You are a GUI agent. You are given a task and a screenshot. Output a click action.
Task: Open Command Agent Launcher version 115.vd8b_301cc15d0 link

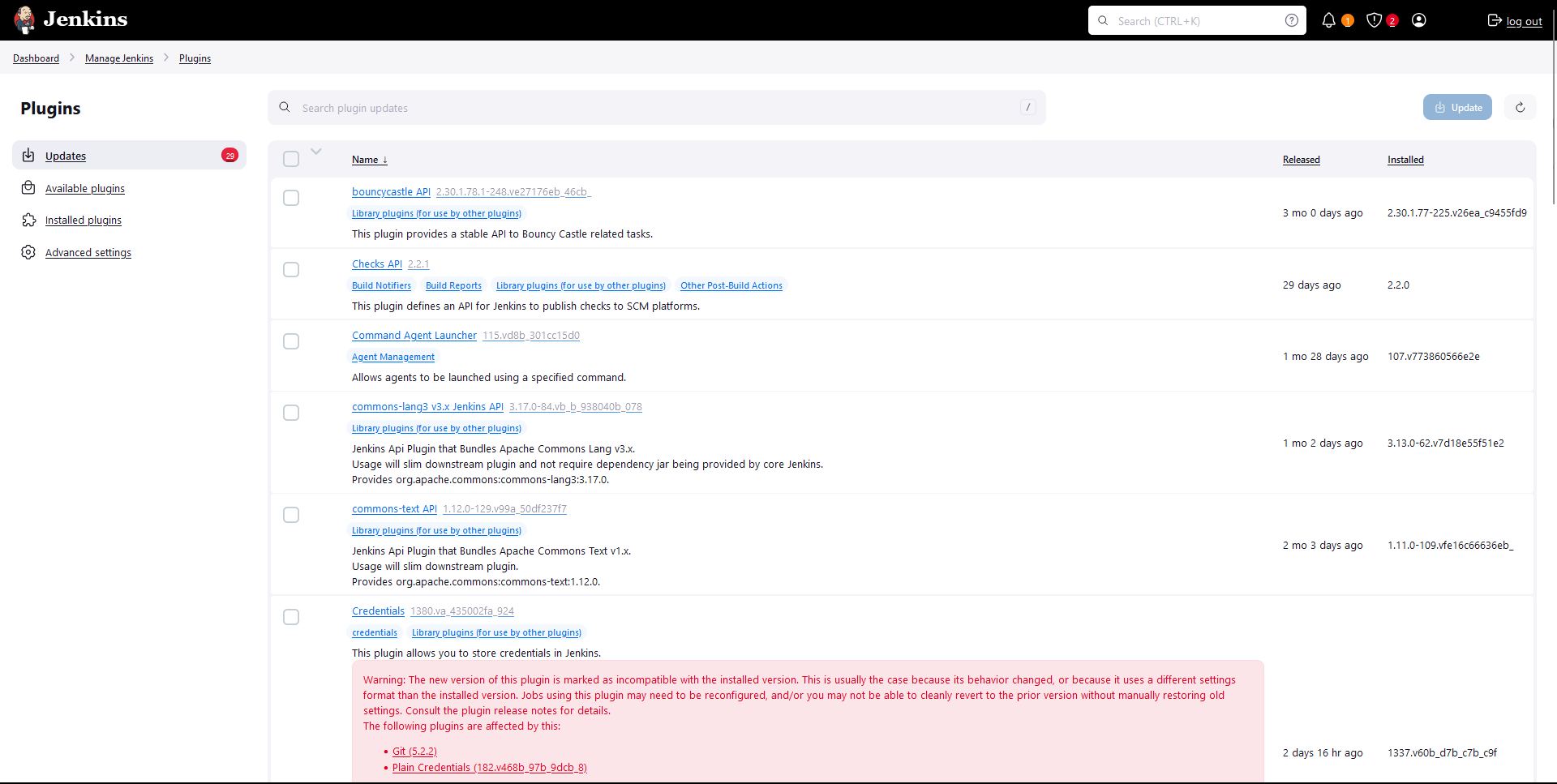[531, 336]
